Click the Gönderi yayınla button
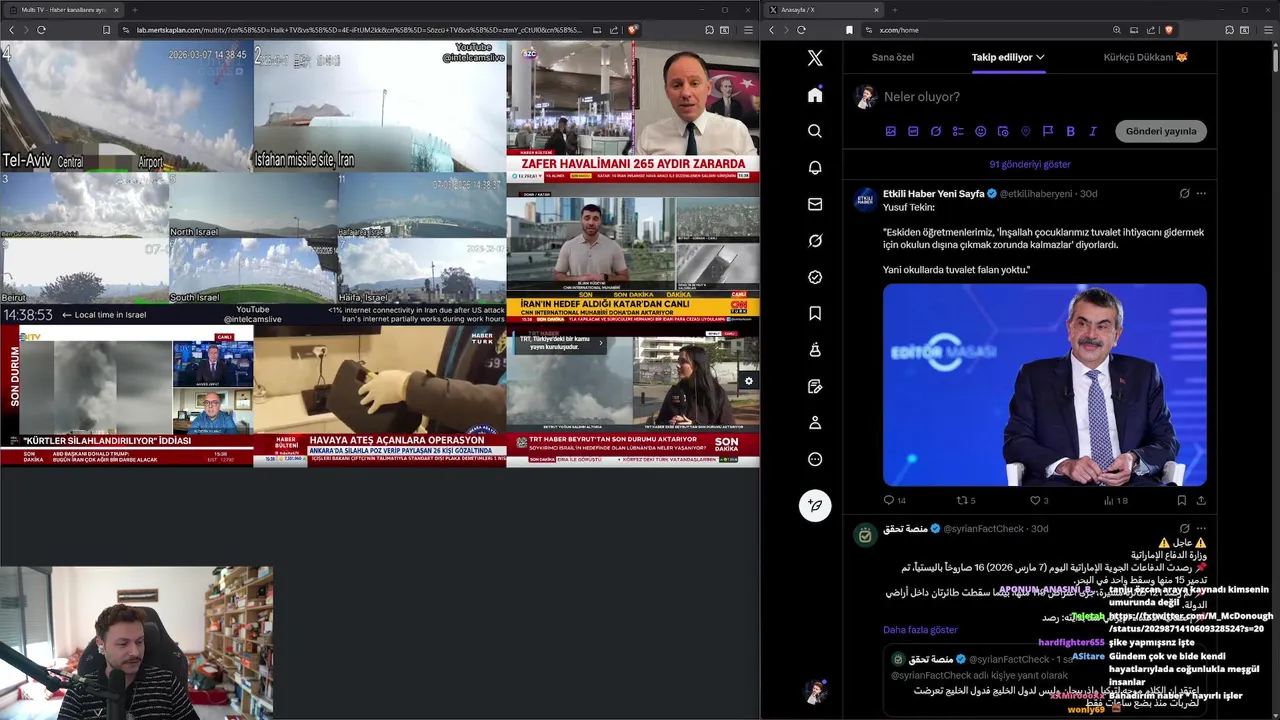Screen dimensions: 1280x720 (1161, 131)
